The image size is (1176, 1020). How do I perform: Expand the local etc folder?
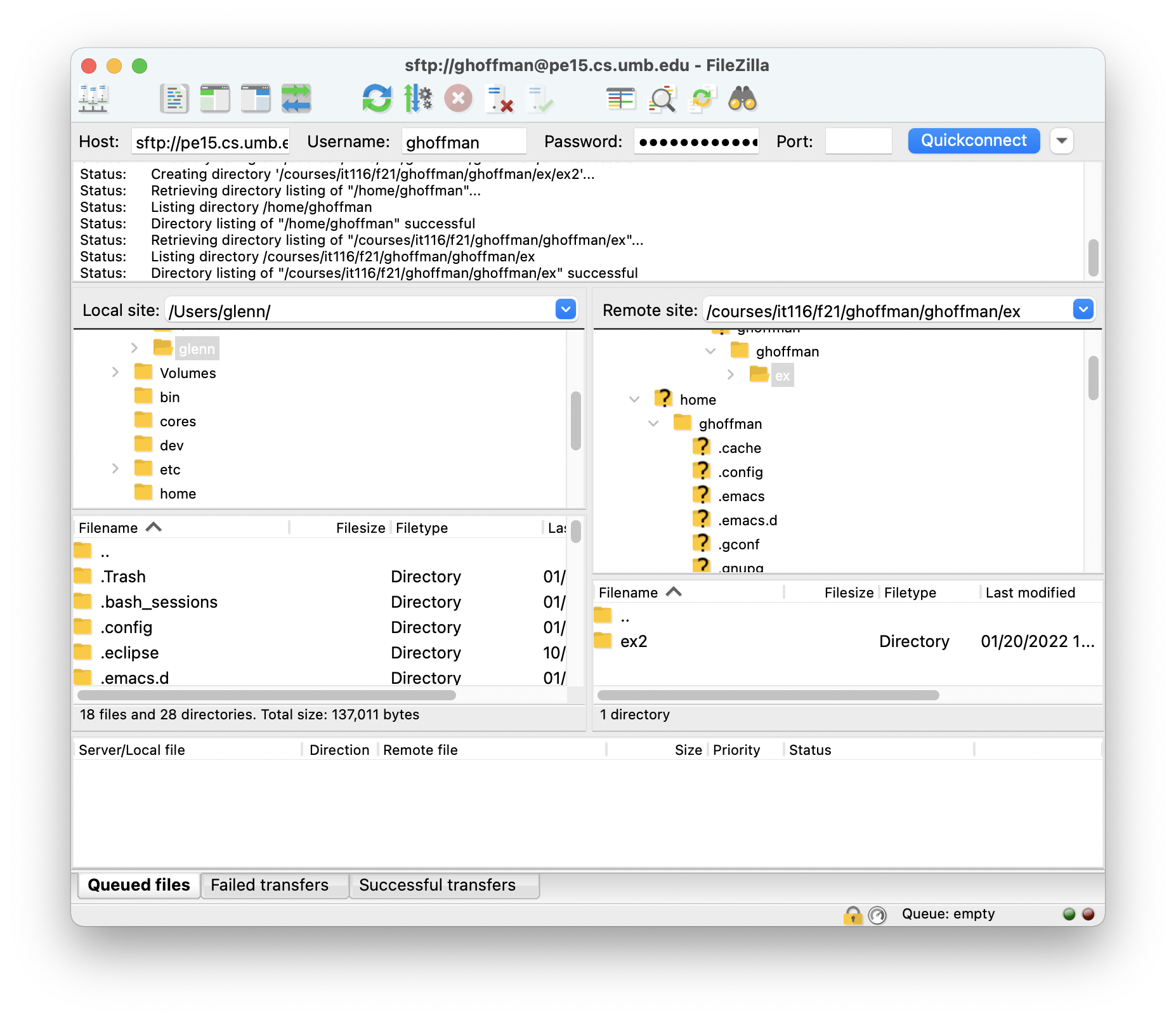pyautogui.click(x=115, y=469)
